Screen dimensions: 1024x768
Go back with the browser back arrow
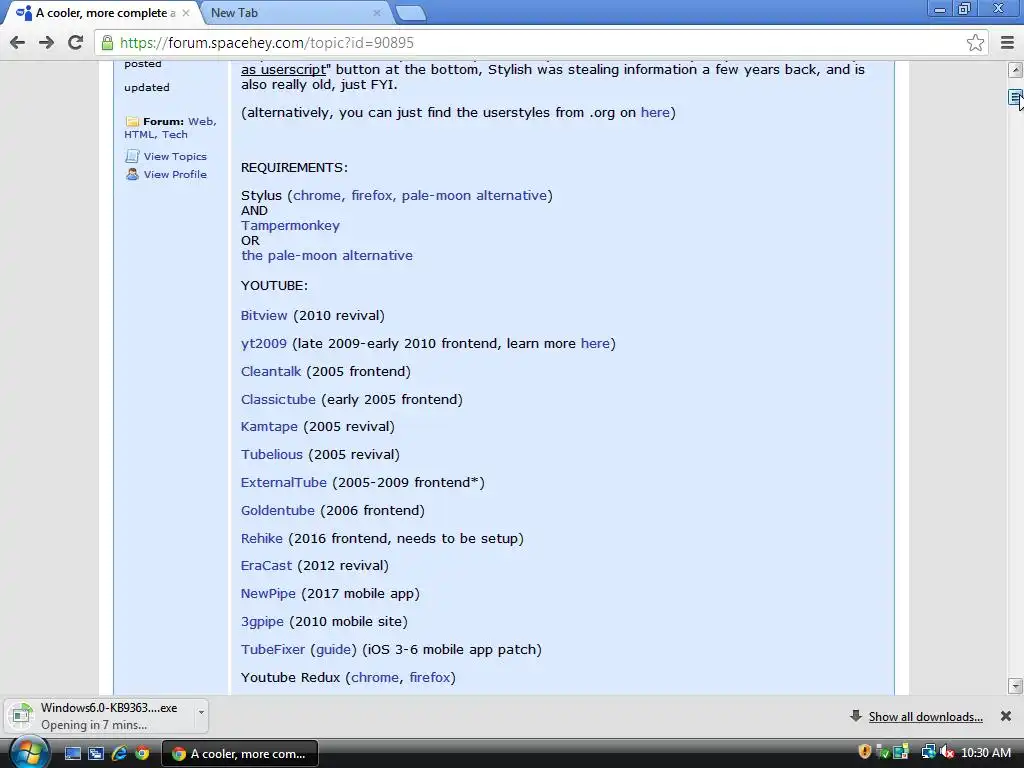[x=18, y=42]
